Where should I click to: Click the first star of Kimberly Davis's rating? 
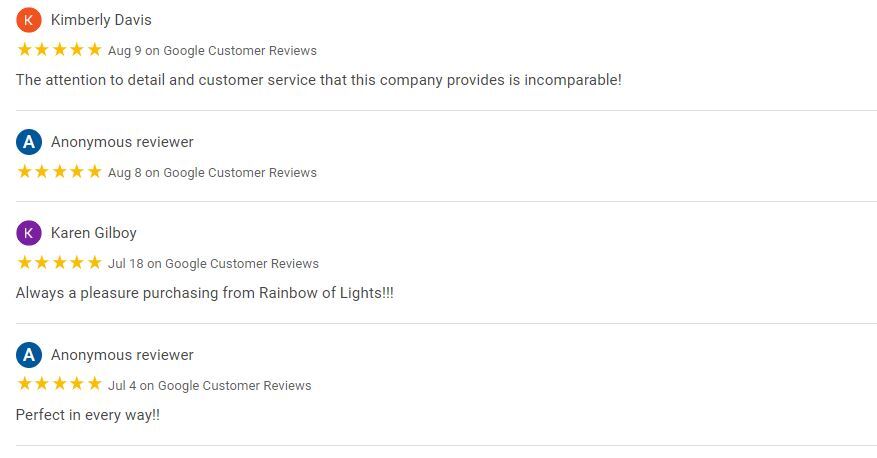click(x=25, y=50)
